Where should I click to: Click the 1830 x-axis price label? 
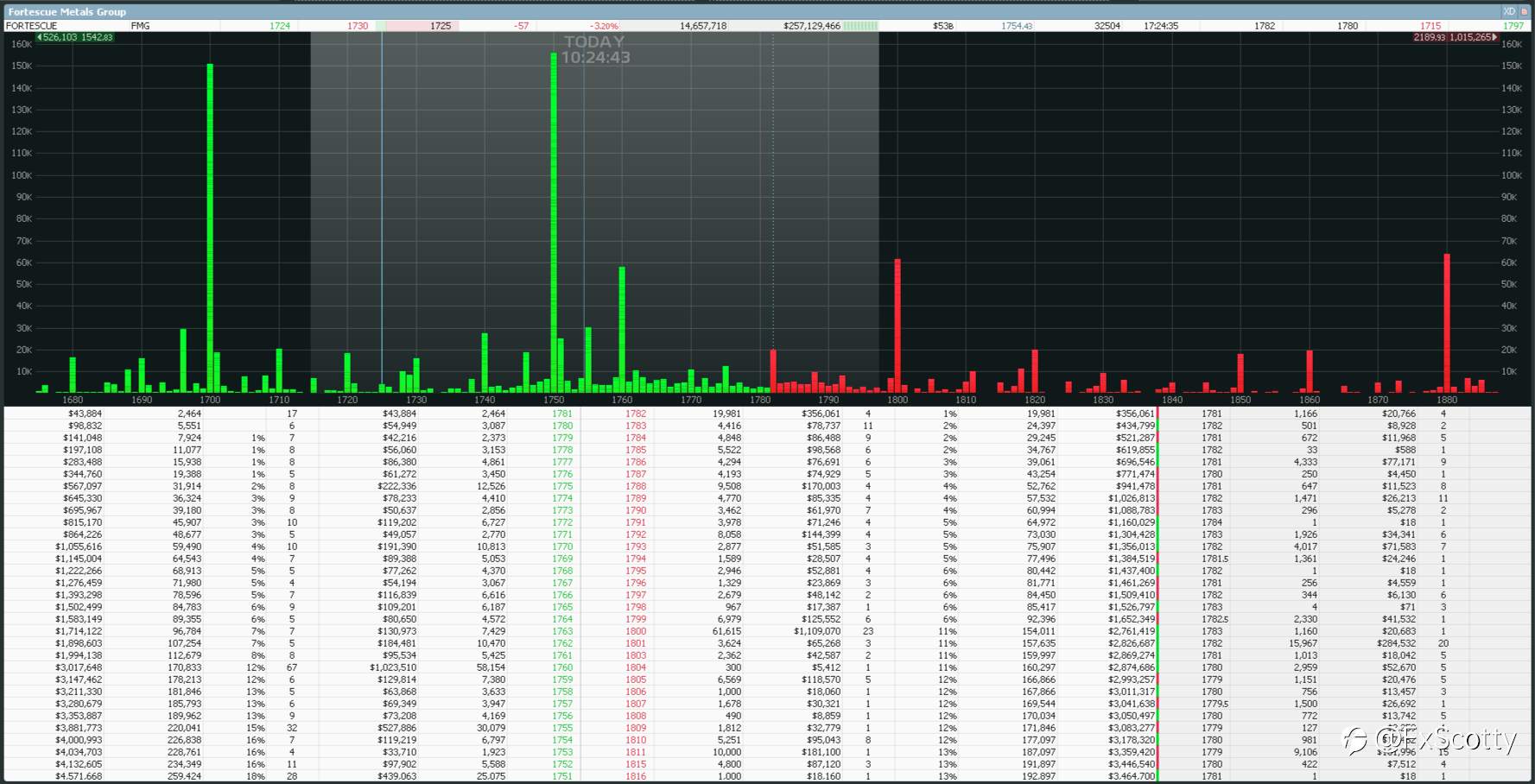[x=1103, y=400]
